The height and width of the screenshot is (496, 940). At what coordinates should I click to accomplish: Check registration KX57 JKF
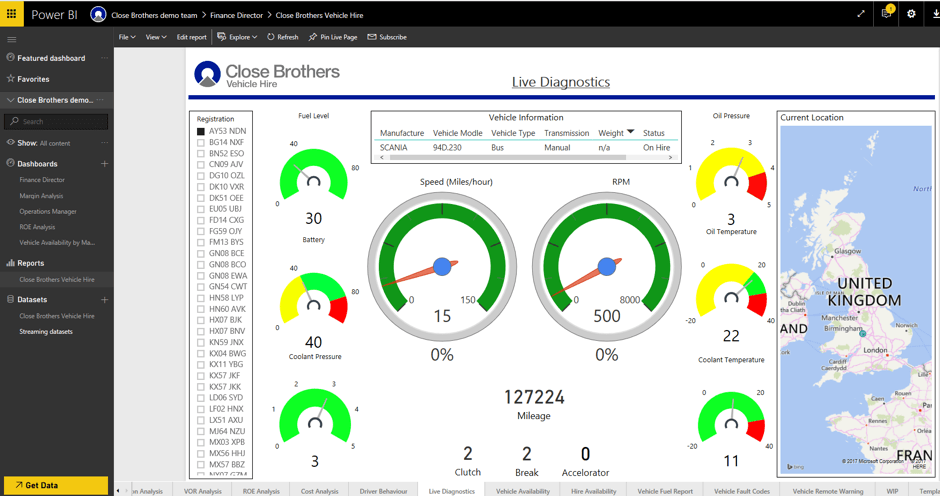point(201,375)
